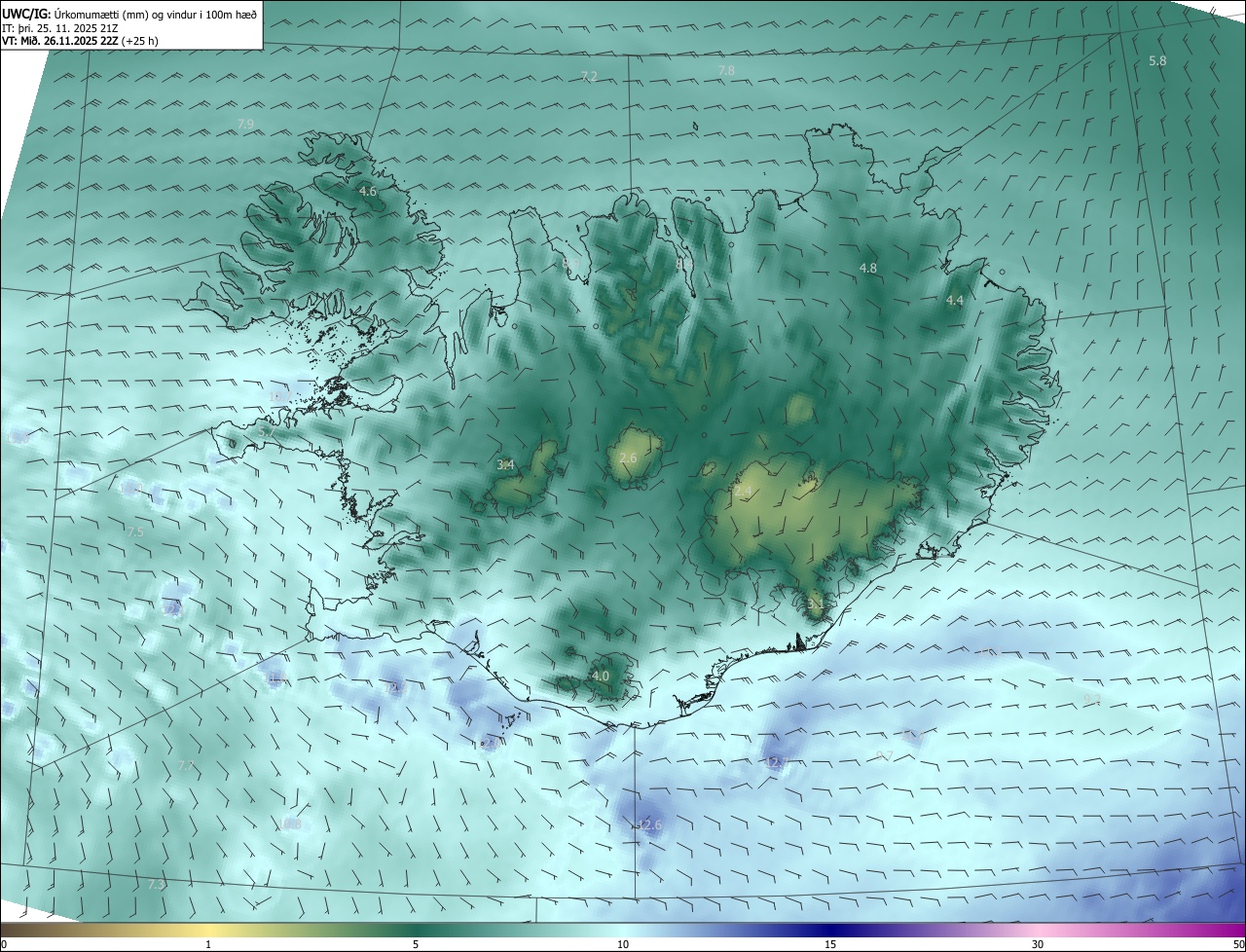Click the 4.0 value label in south Iceland
1246x952 pixels.
tap(601, 676)
